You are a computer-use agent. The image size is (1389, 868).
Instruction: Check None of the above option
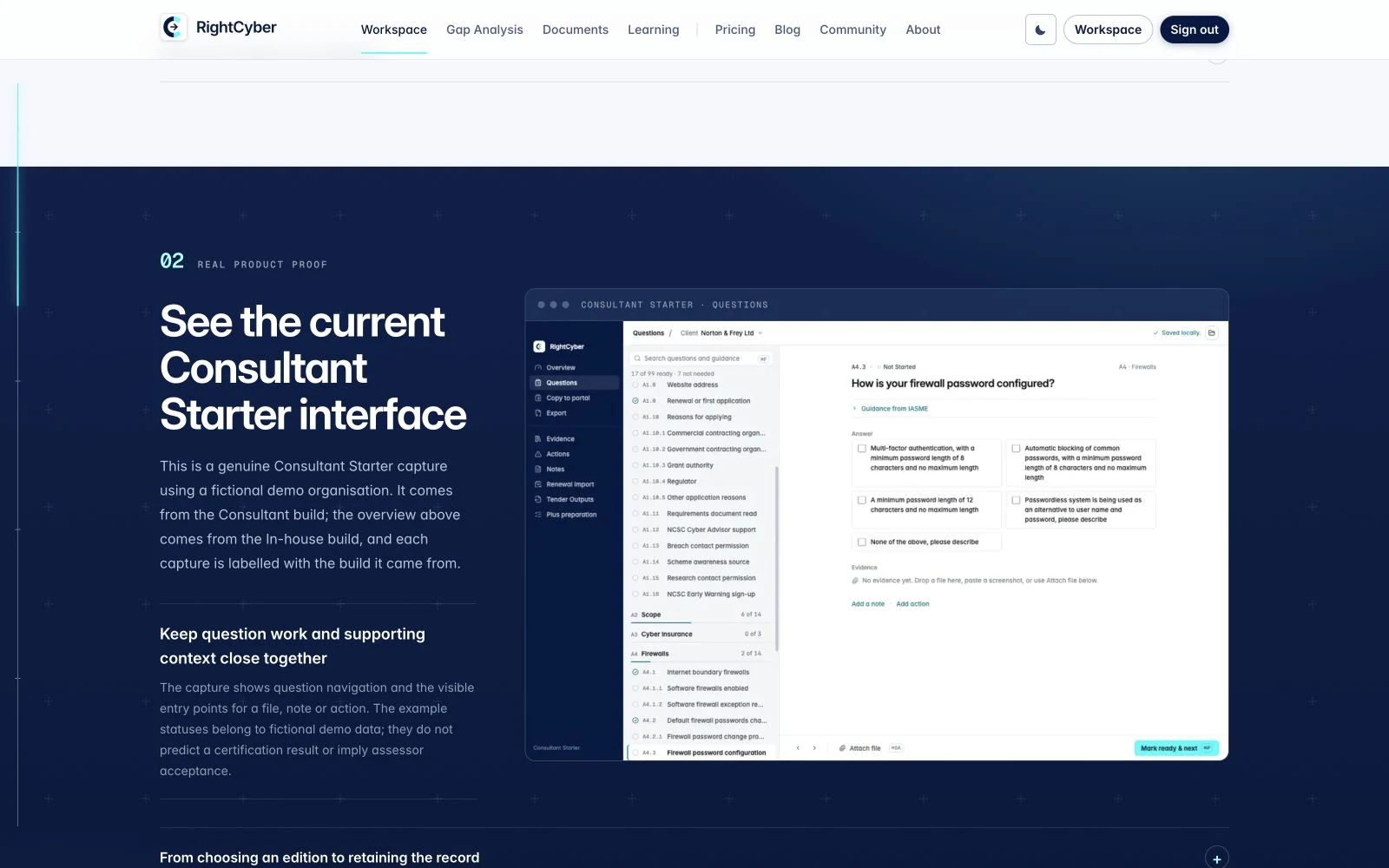click(862, 542)
